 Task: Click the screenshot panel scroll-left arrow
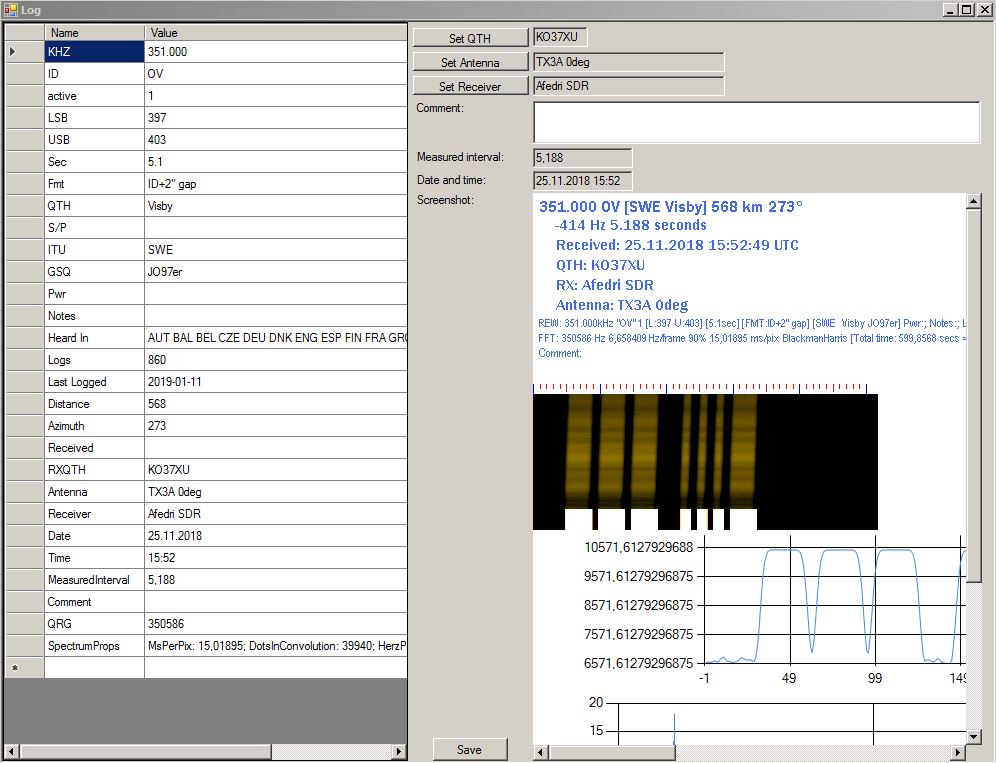point(541,752)
